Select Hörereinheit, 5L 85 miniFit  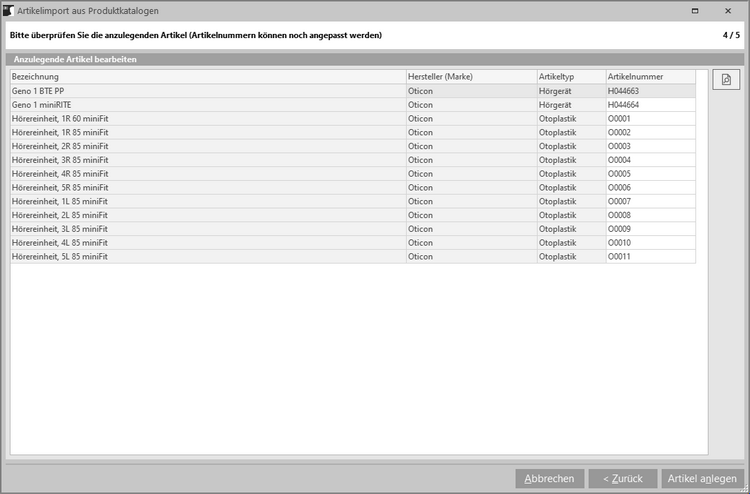click(x=353, y=256)
